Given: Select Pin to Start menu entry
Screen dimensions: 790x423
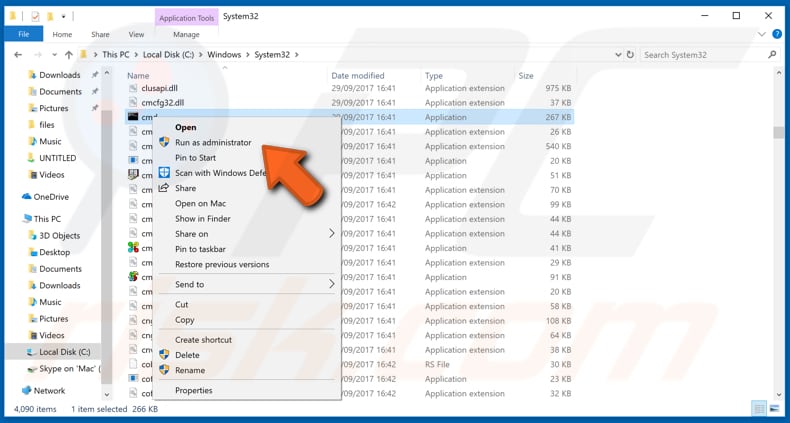Looking at the screenshot, I should 195,158.
